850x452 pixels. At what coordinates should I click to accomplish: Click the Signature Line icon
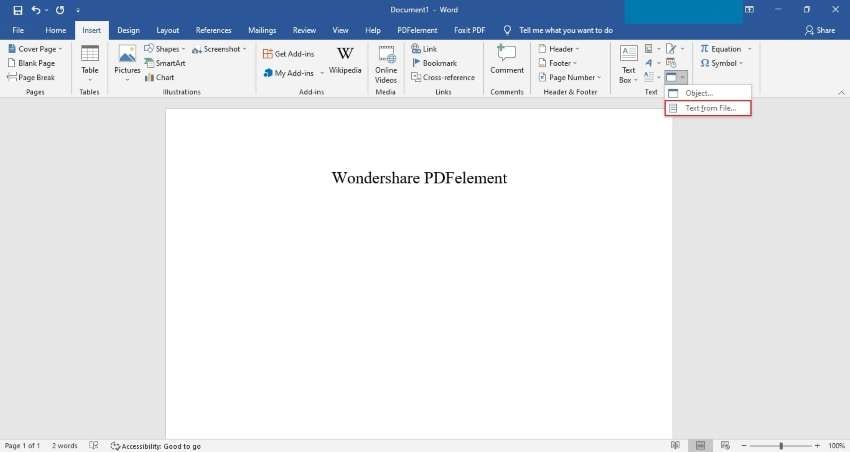point(671,49)
